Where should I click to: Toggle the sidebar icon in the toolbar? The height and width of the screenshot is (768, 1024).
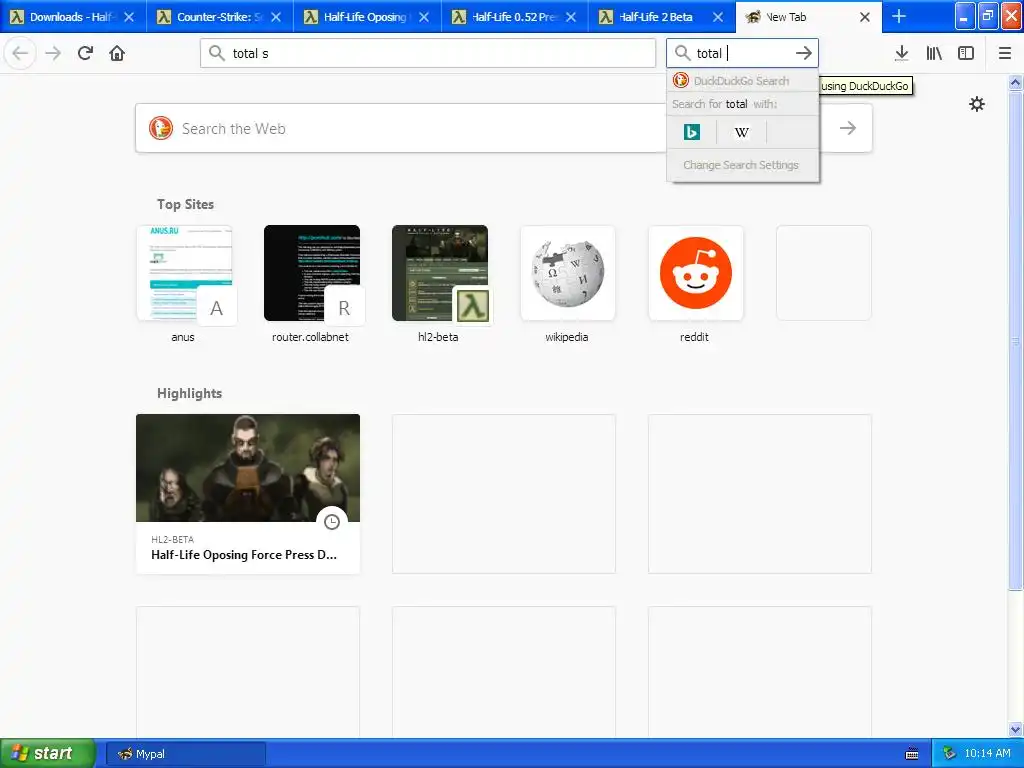click(x=966, y=53)
